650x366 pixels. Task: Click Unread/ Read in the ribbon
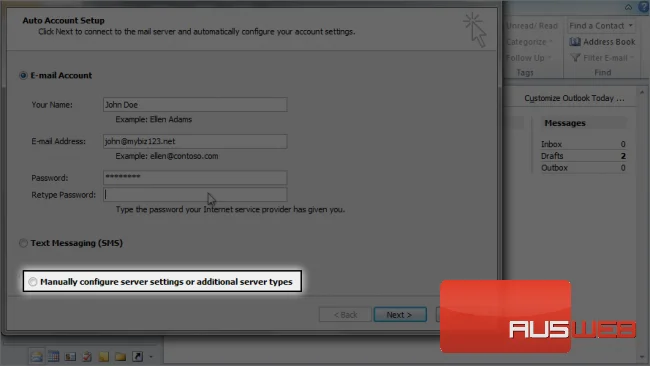pyautogui.click(x=532, y=26)
